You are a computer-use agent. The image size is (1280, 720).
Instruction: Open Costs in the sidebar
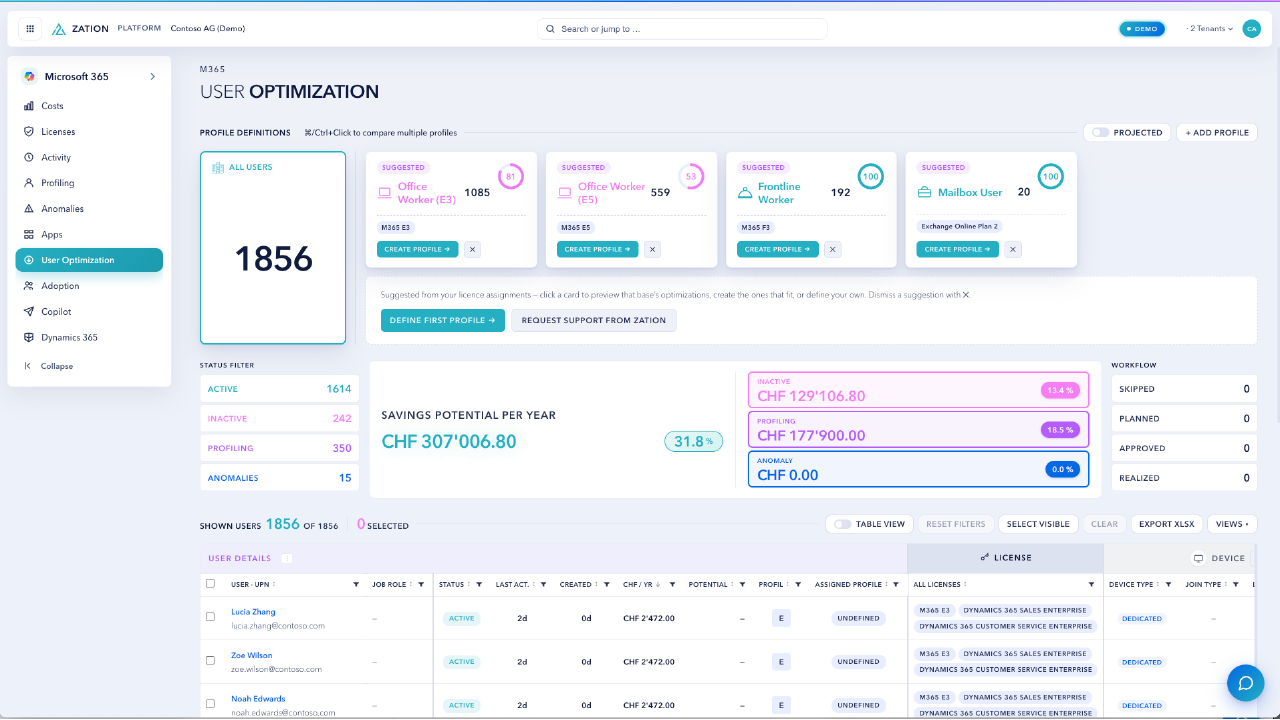pyautogui.click(x=89, y=106)
